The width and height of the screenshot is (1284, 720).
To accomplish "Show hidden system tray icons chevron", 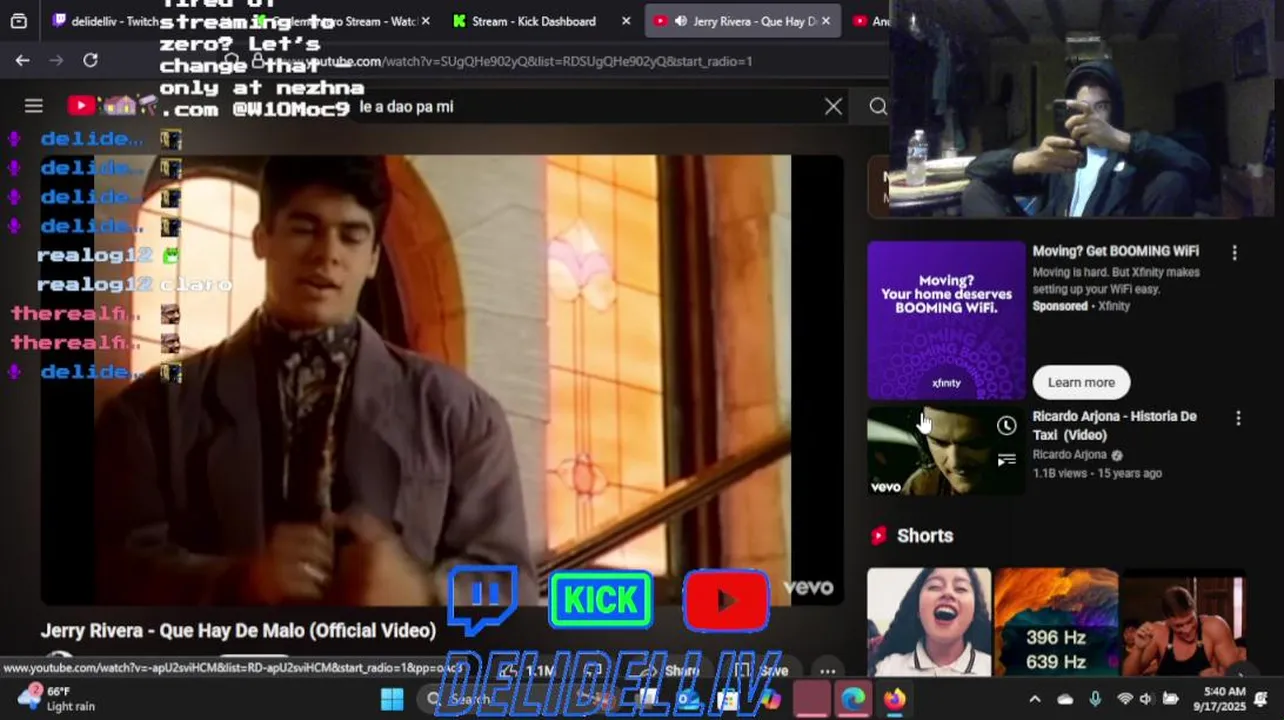I will point(1035,699).
